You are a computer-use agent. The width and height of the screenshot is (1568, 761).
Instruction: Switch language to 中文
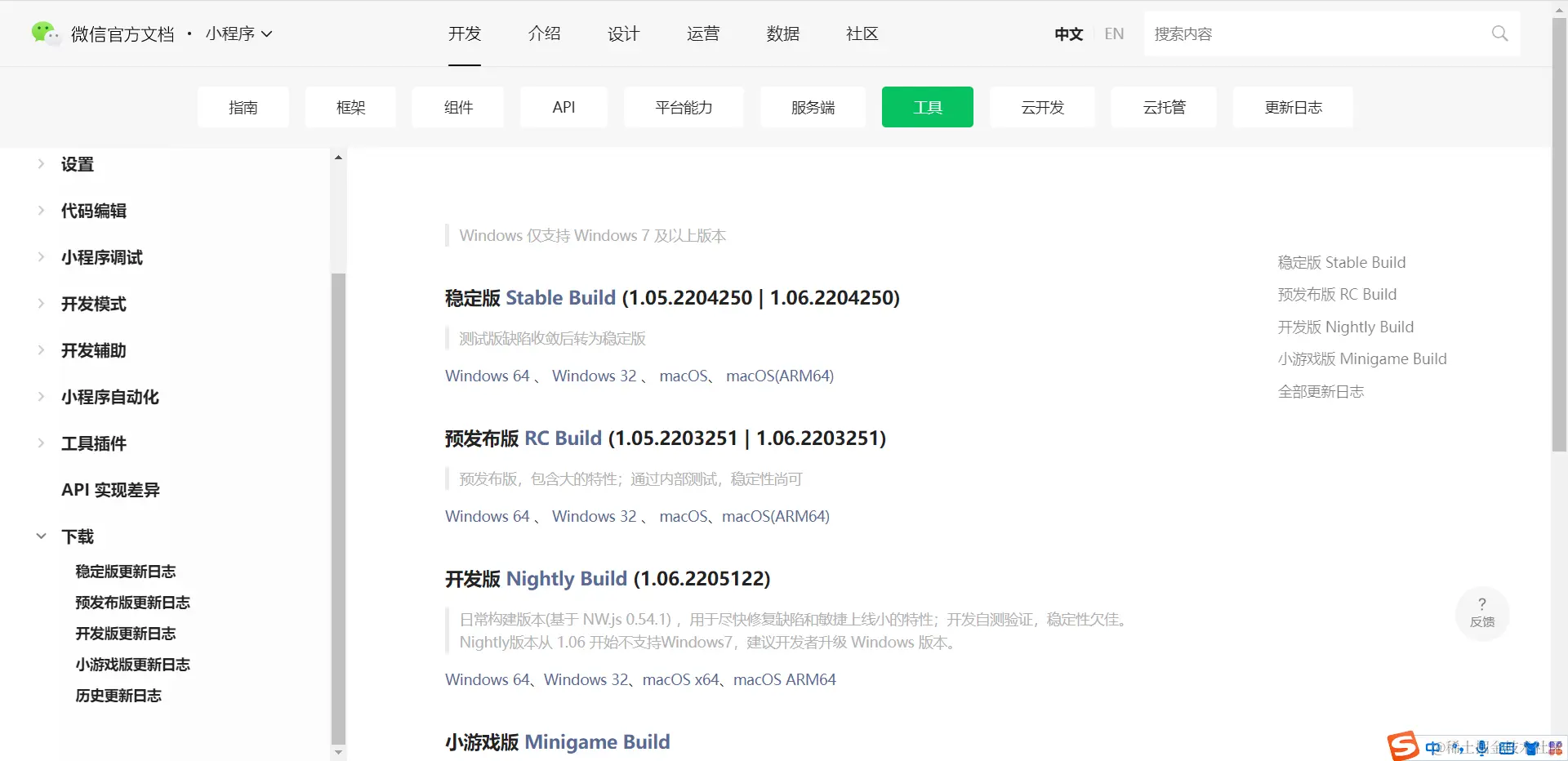pos(1068,33)
